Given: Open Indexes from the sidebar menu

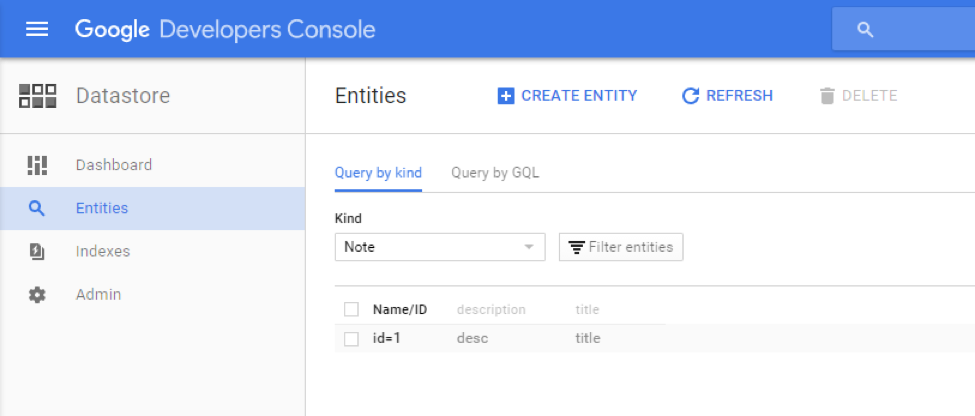Looking at the screenshot, I should click(x=103, y=252).
